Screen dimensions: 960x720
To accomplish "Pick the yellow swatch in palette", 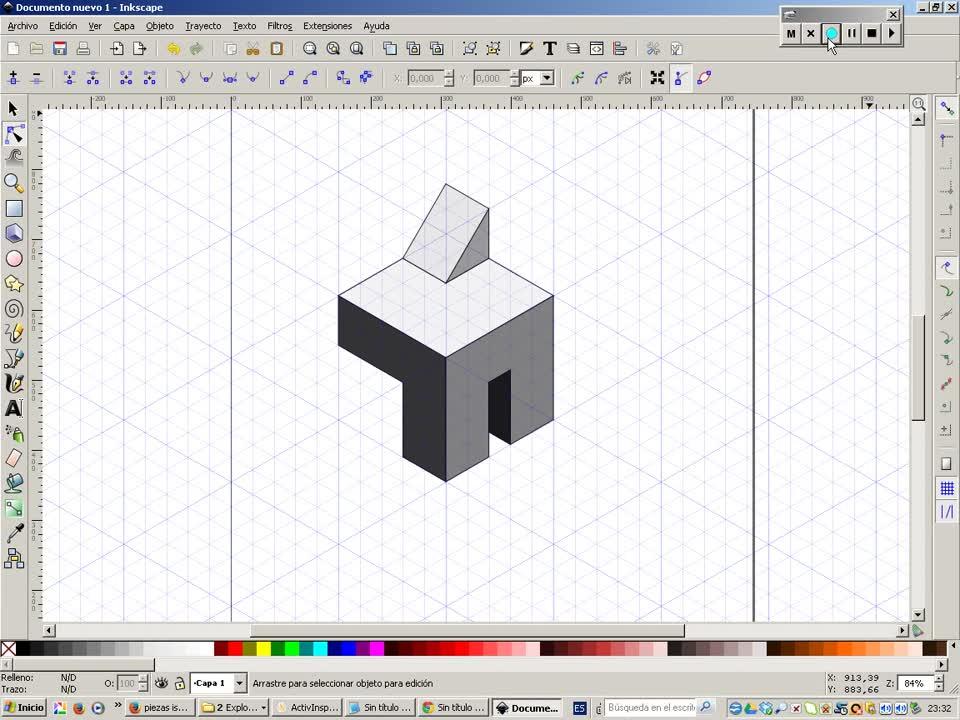I will point(263,649).
